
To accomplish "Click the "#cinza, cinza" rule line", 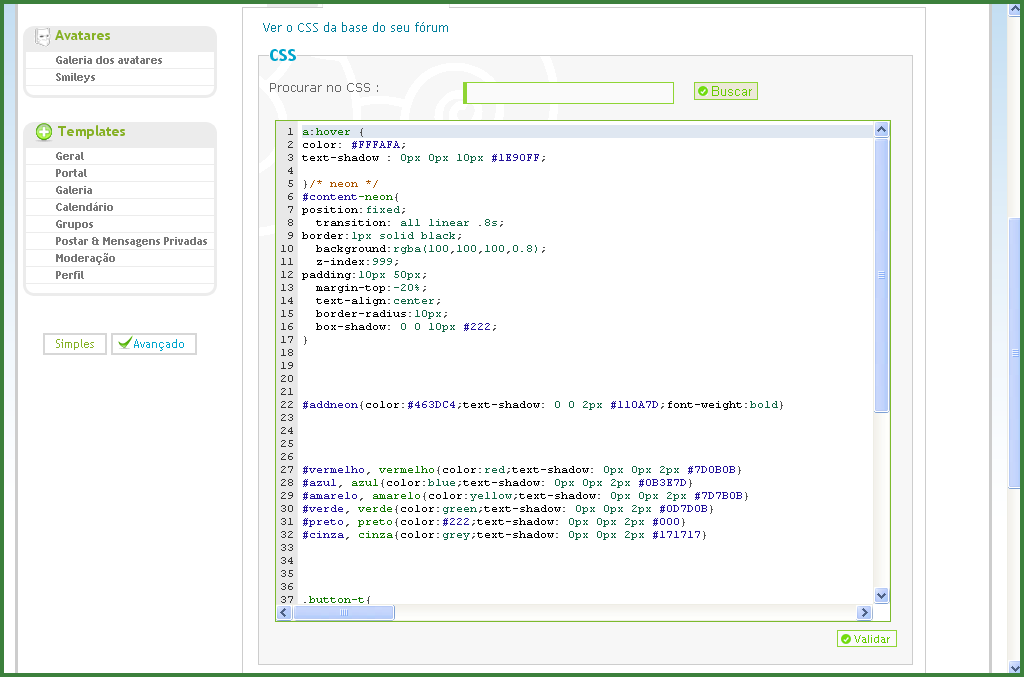I will 504,535.
